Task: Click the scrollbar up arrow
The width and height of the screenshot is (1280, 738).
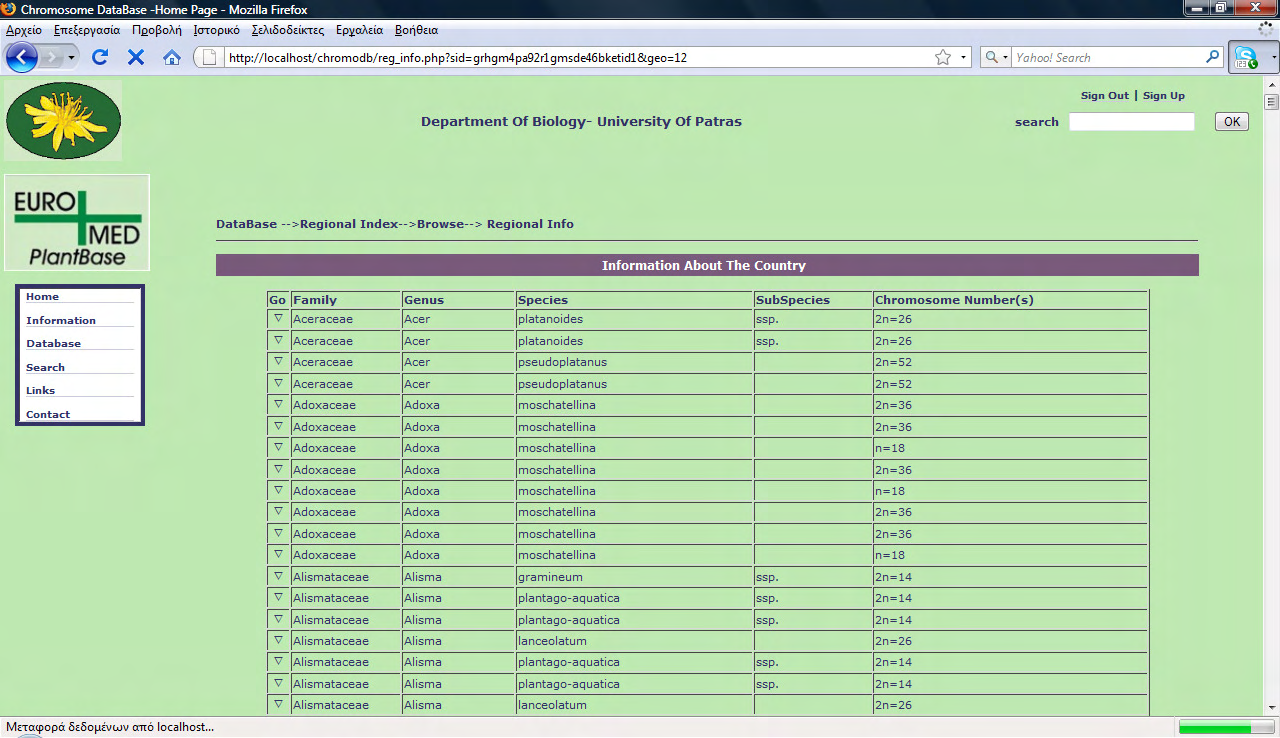Action: [x=1272, y=86]
